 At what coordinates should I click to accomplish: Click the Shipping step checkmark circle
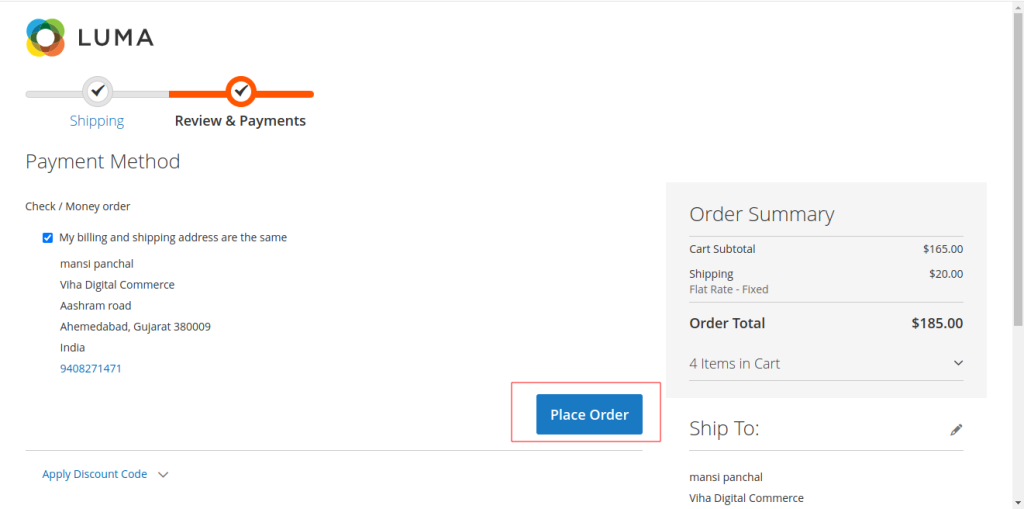(97, 91)
